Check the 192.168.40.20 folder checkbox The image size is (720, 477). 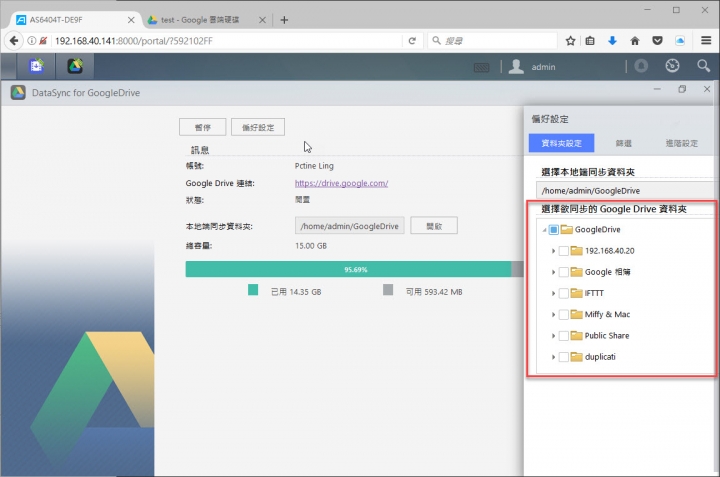pos(563,251)
